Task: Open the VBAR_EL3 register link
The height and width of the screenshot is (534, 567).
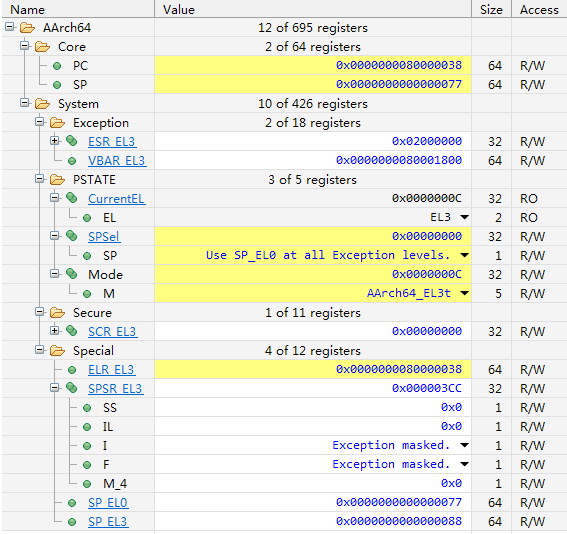Action: point(117,161)
